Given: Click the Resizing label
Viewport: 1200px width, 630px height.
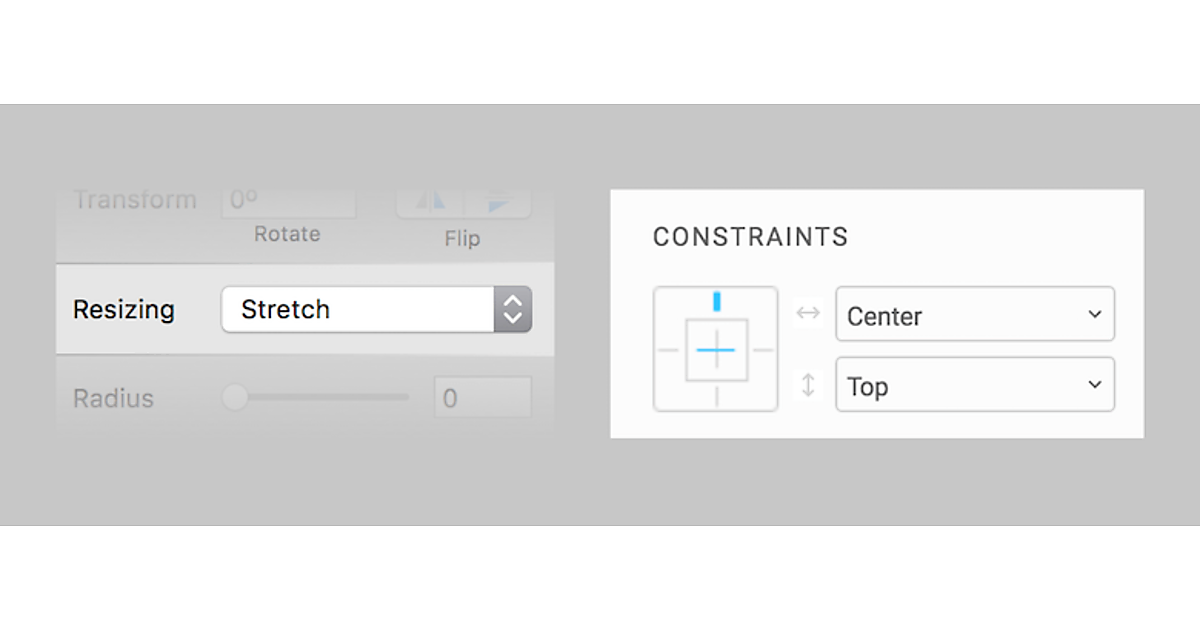Looking at the screenshot, I should point(124,310).
